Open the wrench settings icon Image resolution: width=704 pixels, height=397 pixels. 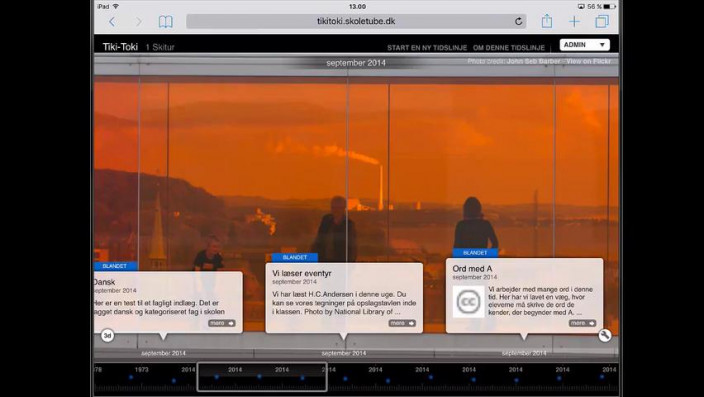point(605,335)
